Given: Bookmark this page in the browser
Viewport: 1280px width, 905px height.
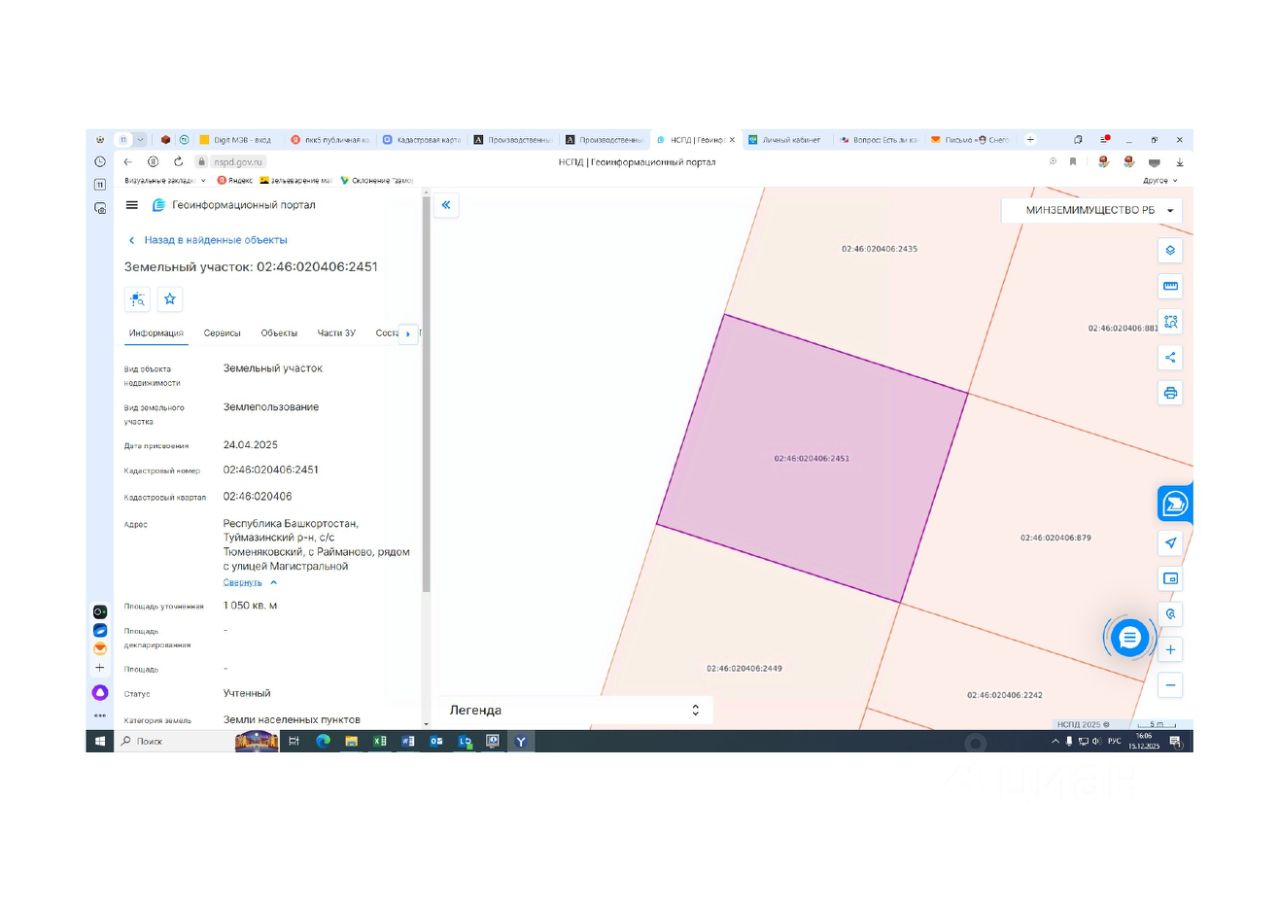Looking at the screenshot, I should point(1072,161).
